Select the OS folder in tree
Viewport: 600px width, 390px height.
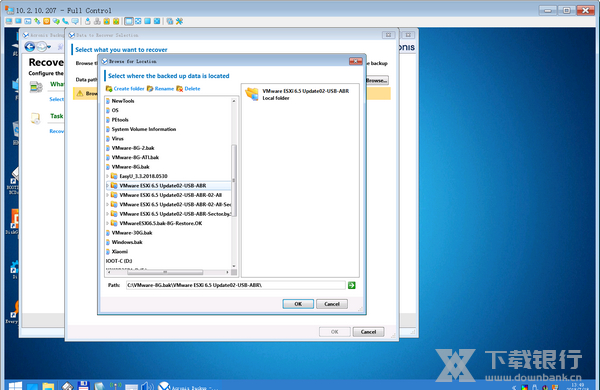[x=115, y=110]
